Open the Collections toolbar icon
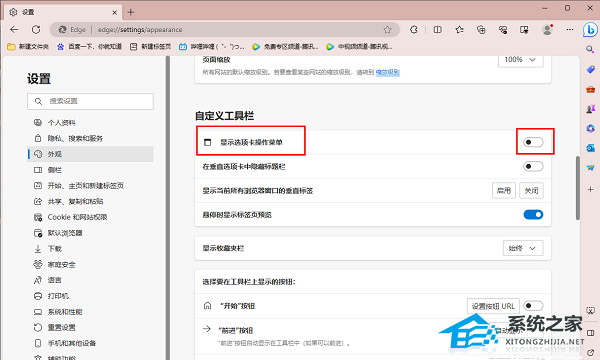 [x=481, y=29]
